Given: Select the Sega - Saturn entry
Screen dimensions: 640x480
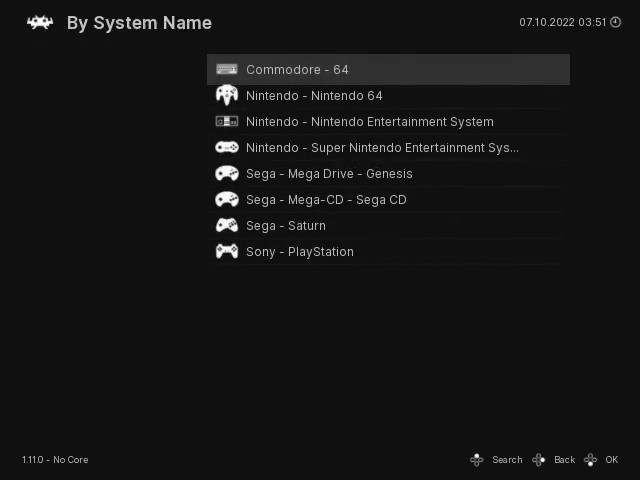Looking at the screenshot, I should [x=388, y=226].
